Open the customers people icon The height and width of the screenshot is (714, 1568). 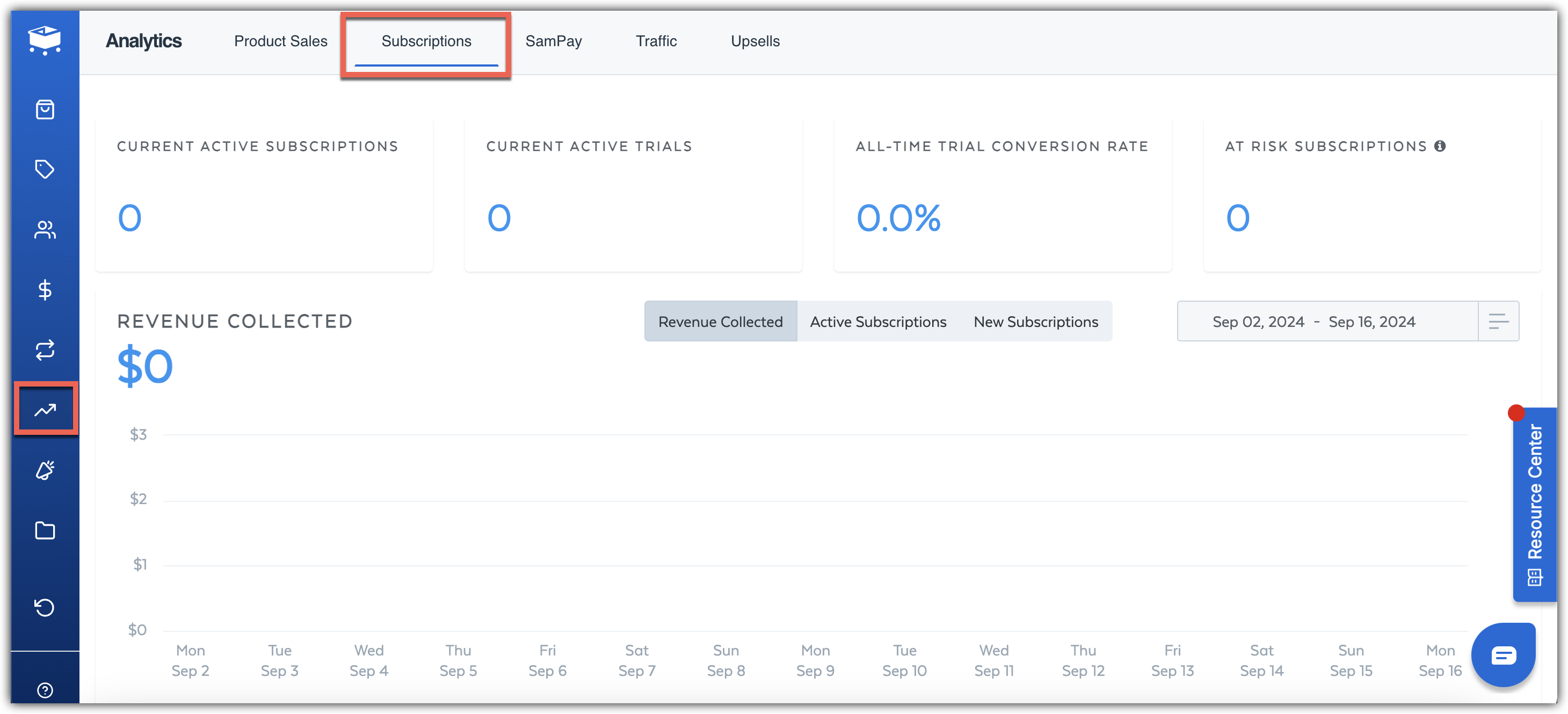tap(45, 229)
